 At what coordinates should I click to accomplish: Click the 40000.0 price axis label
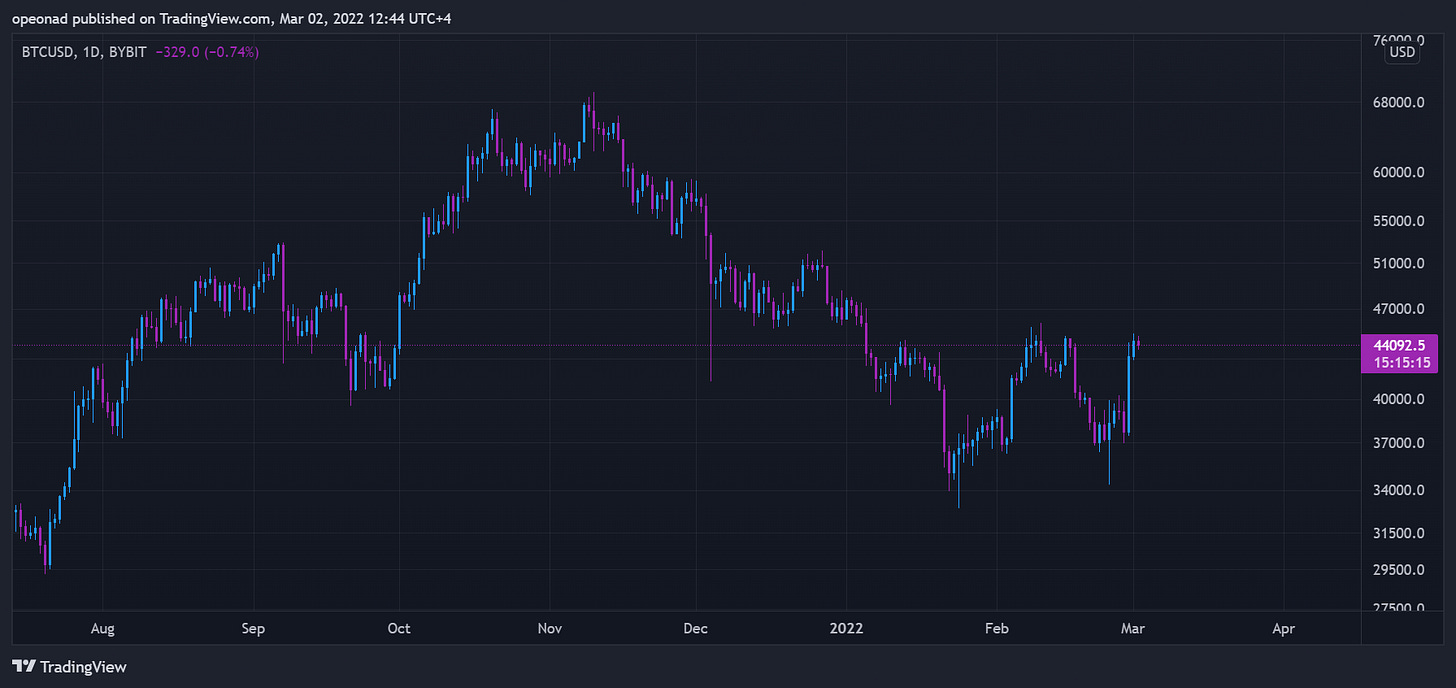(1398, 399)
